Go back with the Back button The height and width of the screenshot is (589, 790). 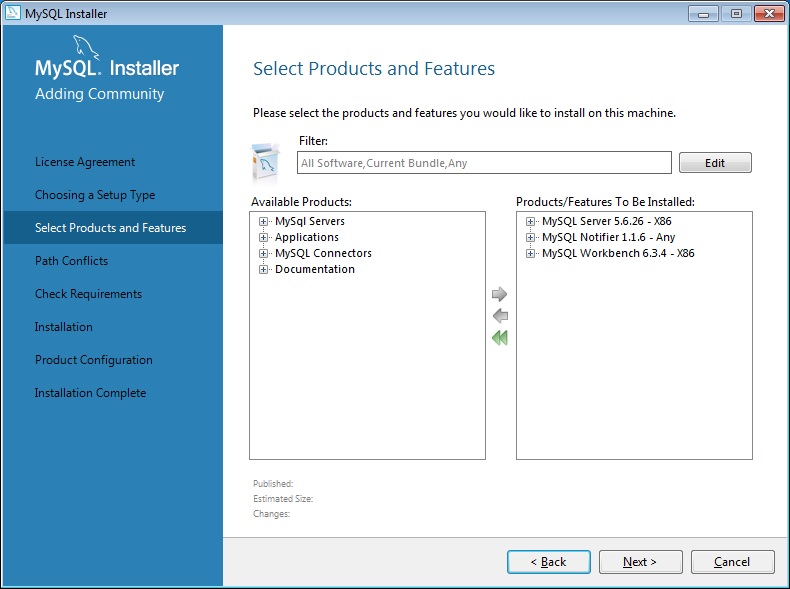coord(548,562)
